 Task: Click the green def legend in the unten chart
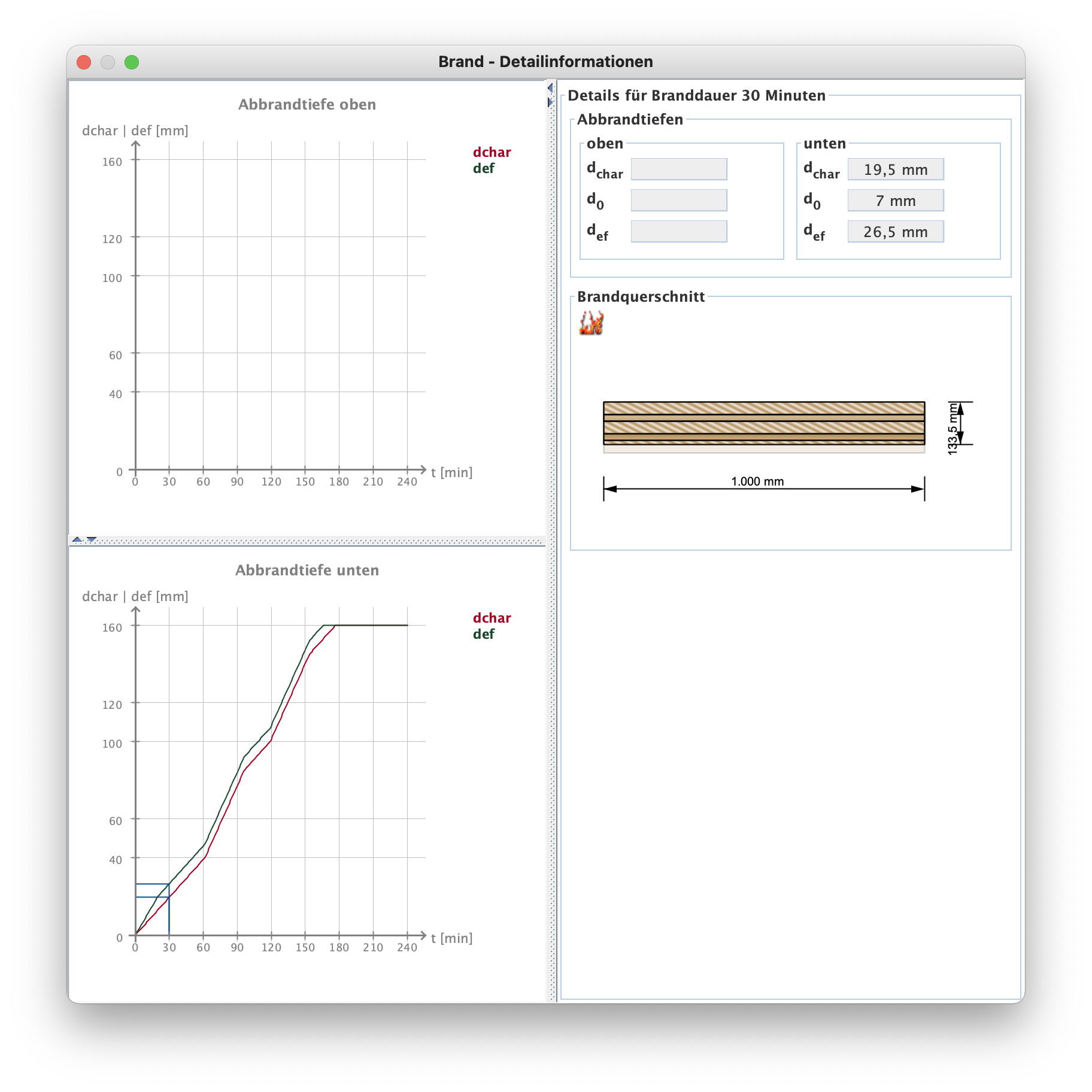(484, 634)
